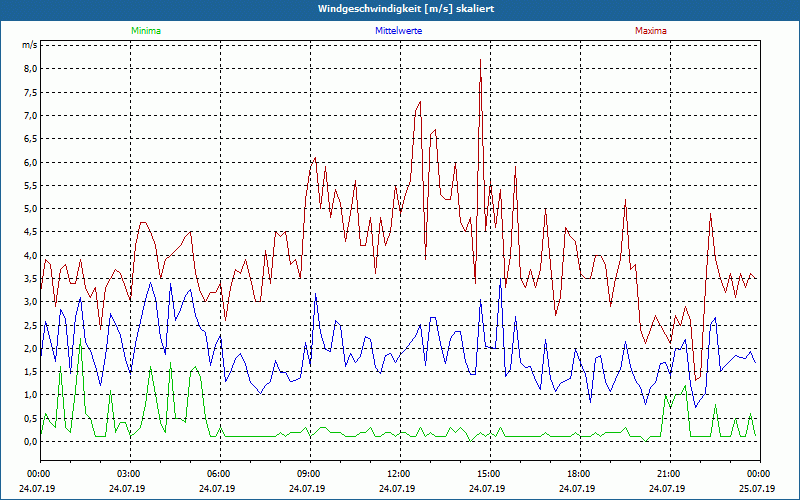Click the 8,0 y-axis value
This screenshot has height=500, width=800.
pos(31,69)
